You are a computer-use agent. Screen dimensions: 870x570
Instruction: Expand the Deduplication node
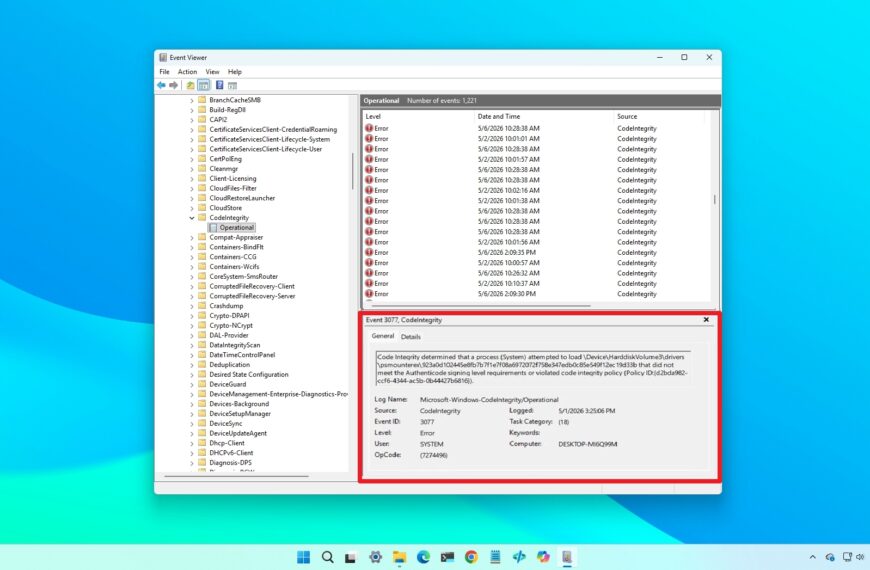192,365
